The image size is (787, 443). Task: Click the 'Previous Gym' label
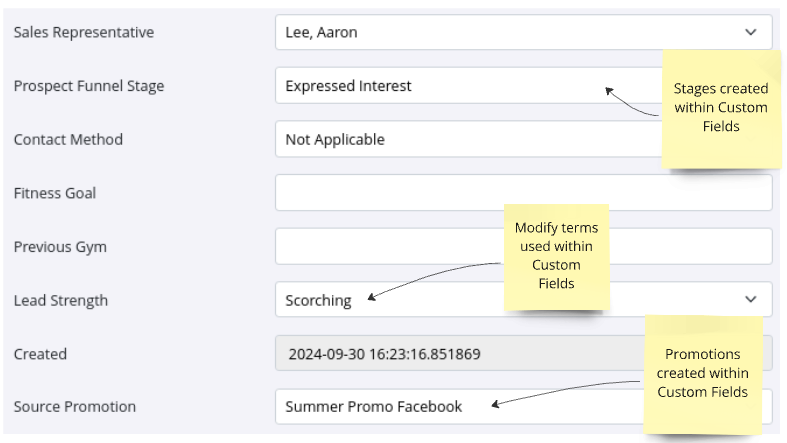point(60,246)
